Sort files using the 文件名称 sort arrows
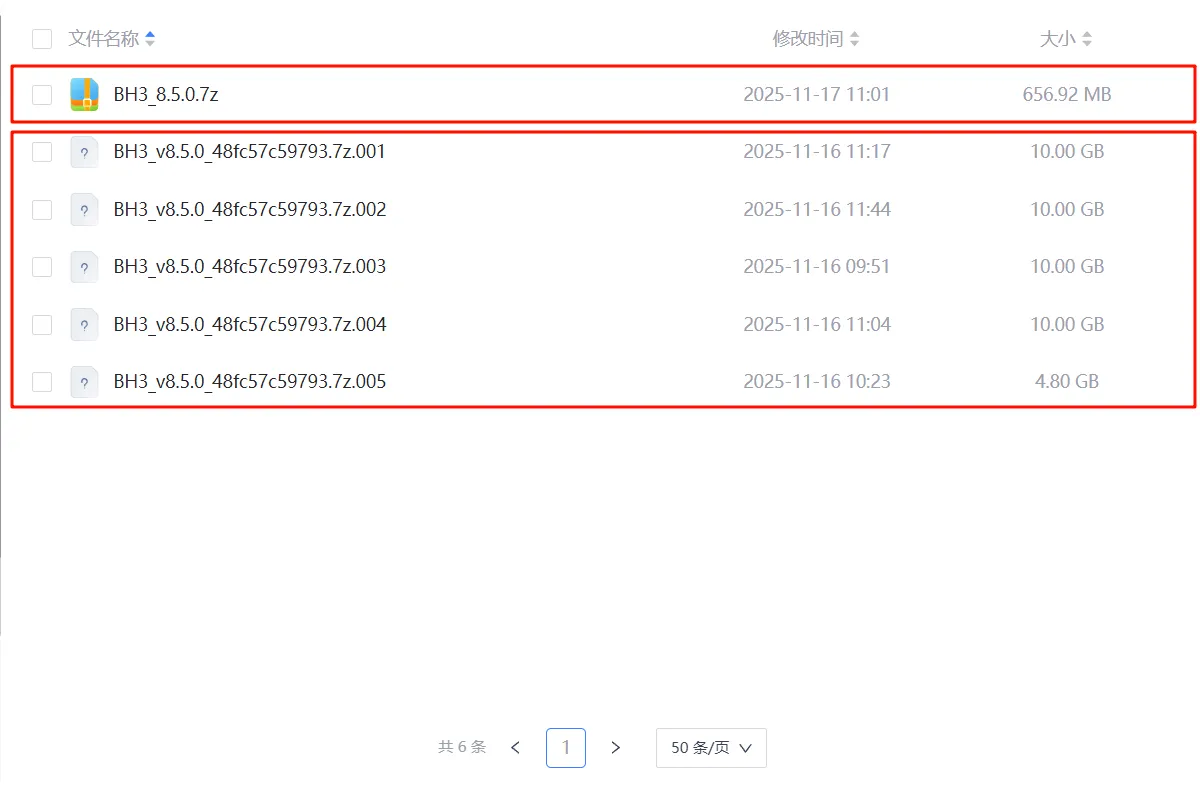Viewport: 1200px width, 790px height. [150, 39]
